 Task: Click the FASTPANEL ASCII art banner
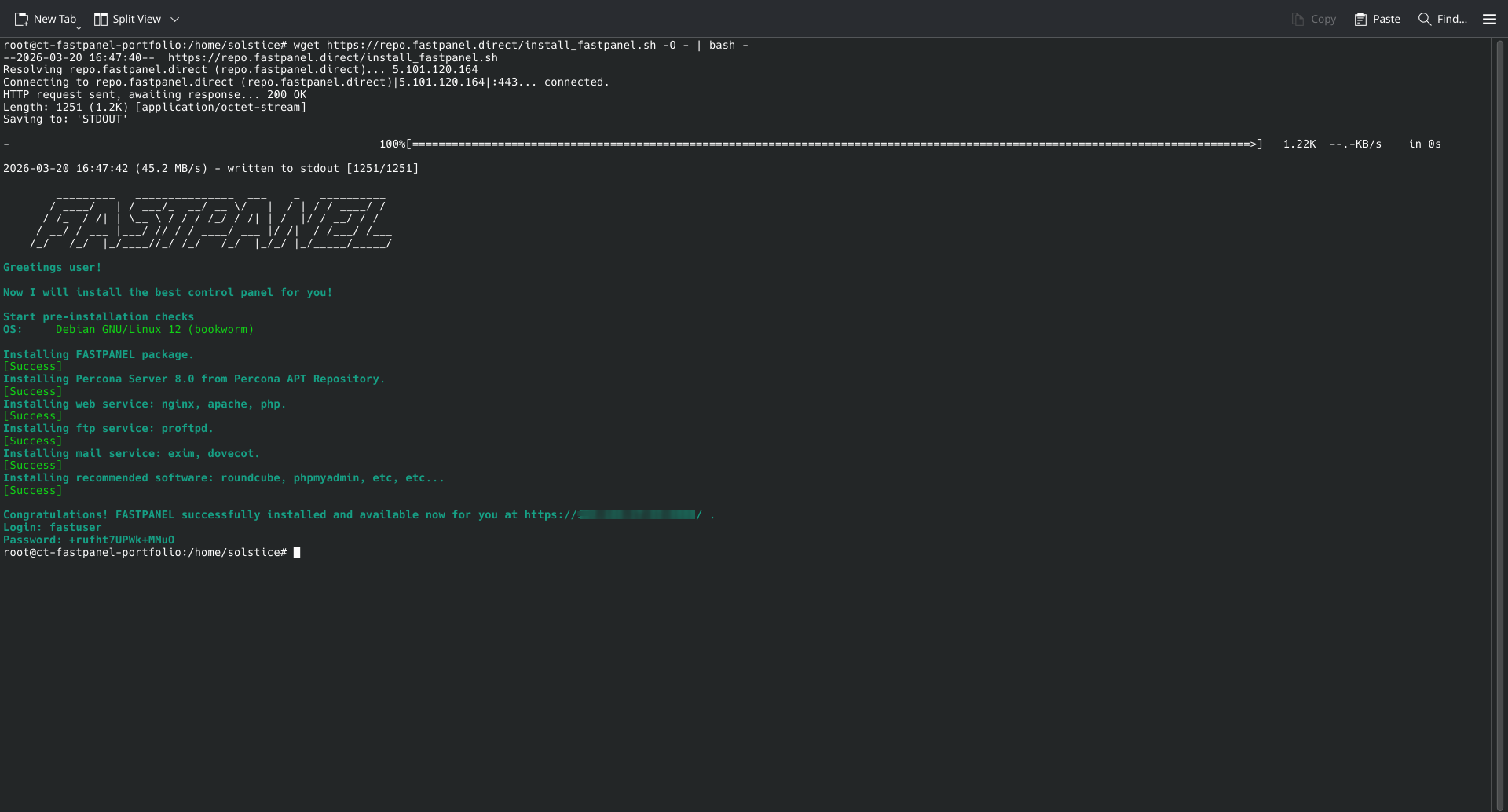tap(211, 219)
